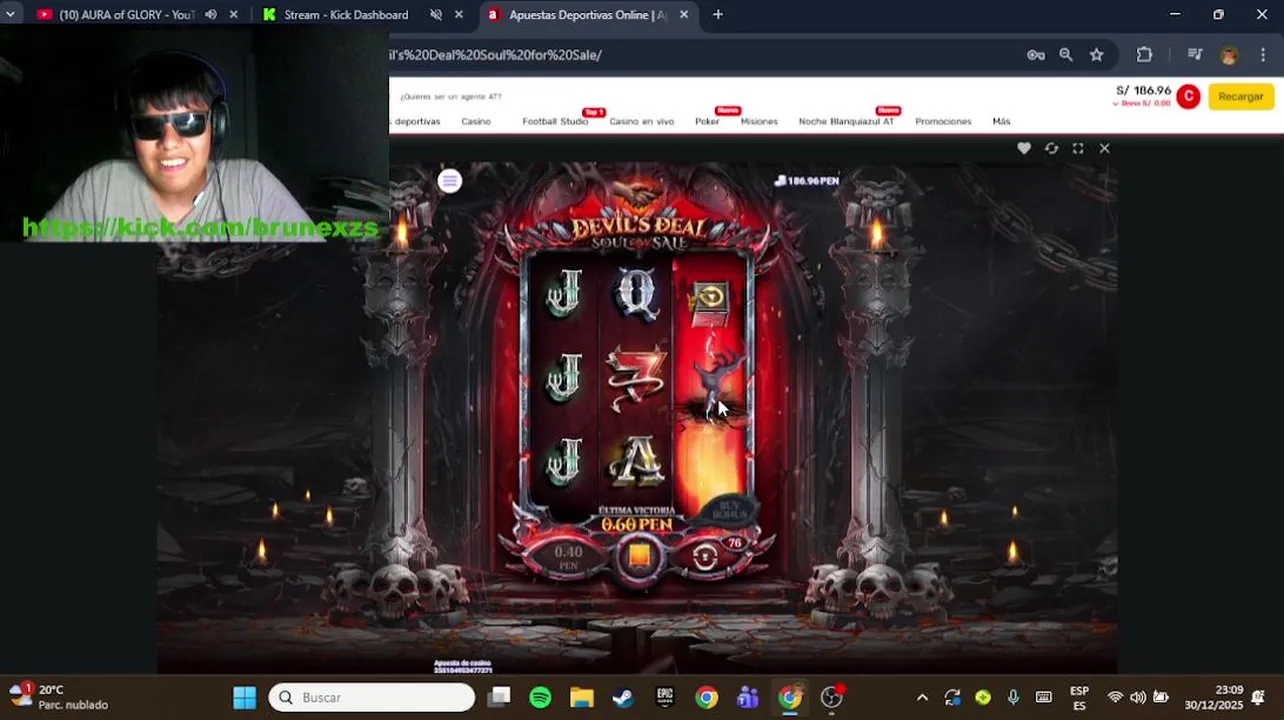The image size is (1284, 720).
Task: Expand the Más menu
Action: (x=1001, y=121)
